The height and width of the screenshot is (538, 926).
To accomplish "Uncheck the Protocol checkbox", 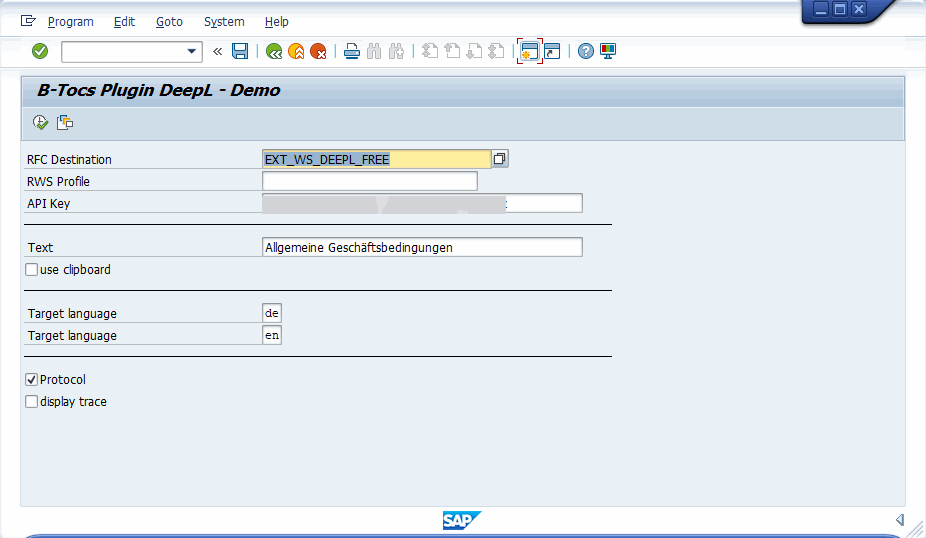I will tap(31, 380).
